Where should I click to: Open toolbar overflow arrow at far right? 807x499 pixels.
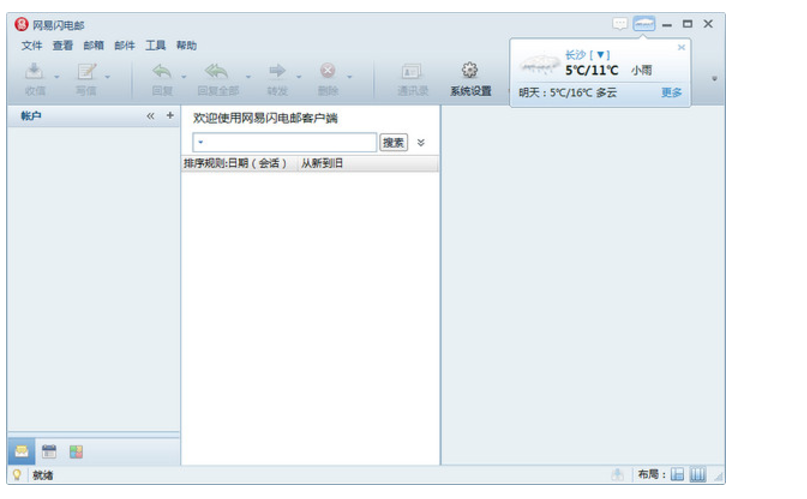tap(714, 79)
